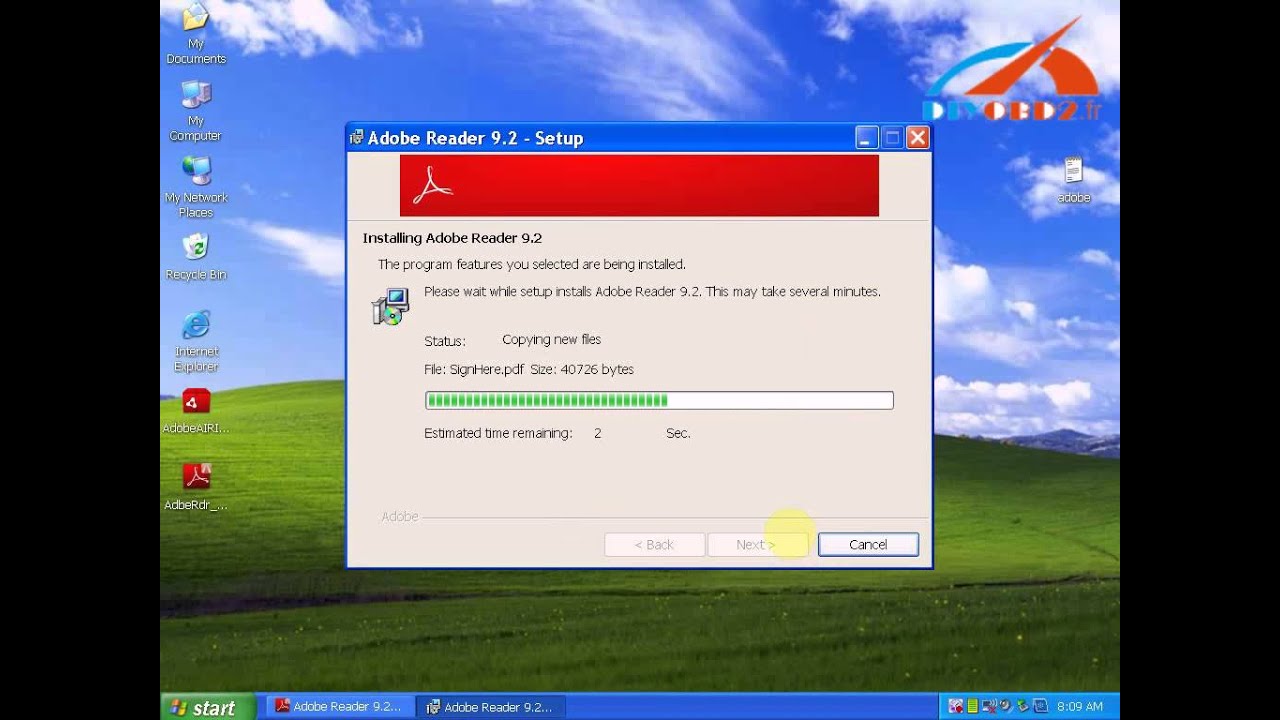Close the Adobe Reader 9.2 Setup window
This screenshot has width=1280, height=720.
pyautogui.click(x=917, y=138)
